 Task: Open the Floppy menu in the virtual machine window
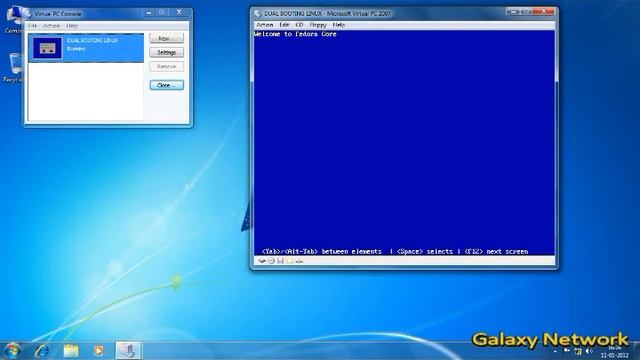(318, 25)
